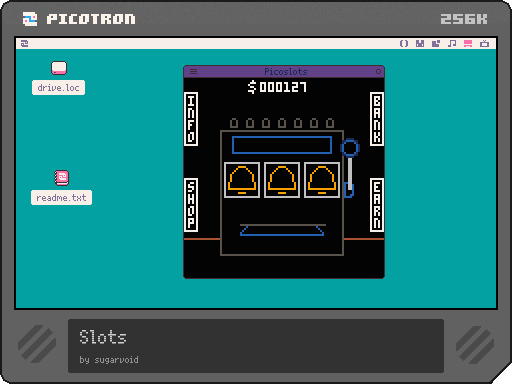The height and width of the screenshot is (384, 512).
Task: Open the code editor icon in menu bar
Action: [404, 44]
